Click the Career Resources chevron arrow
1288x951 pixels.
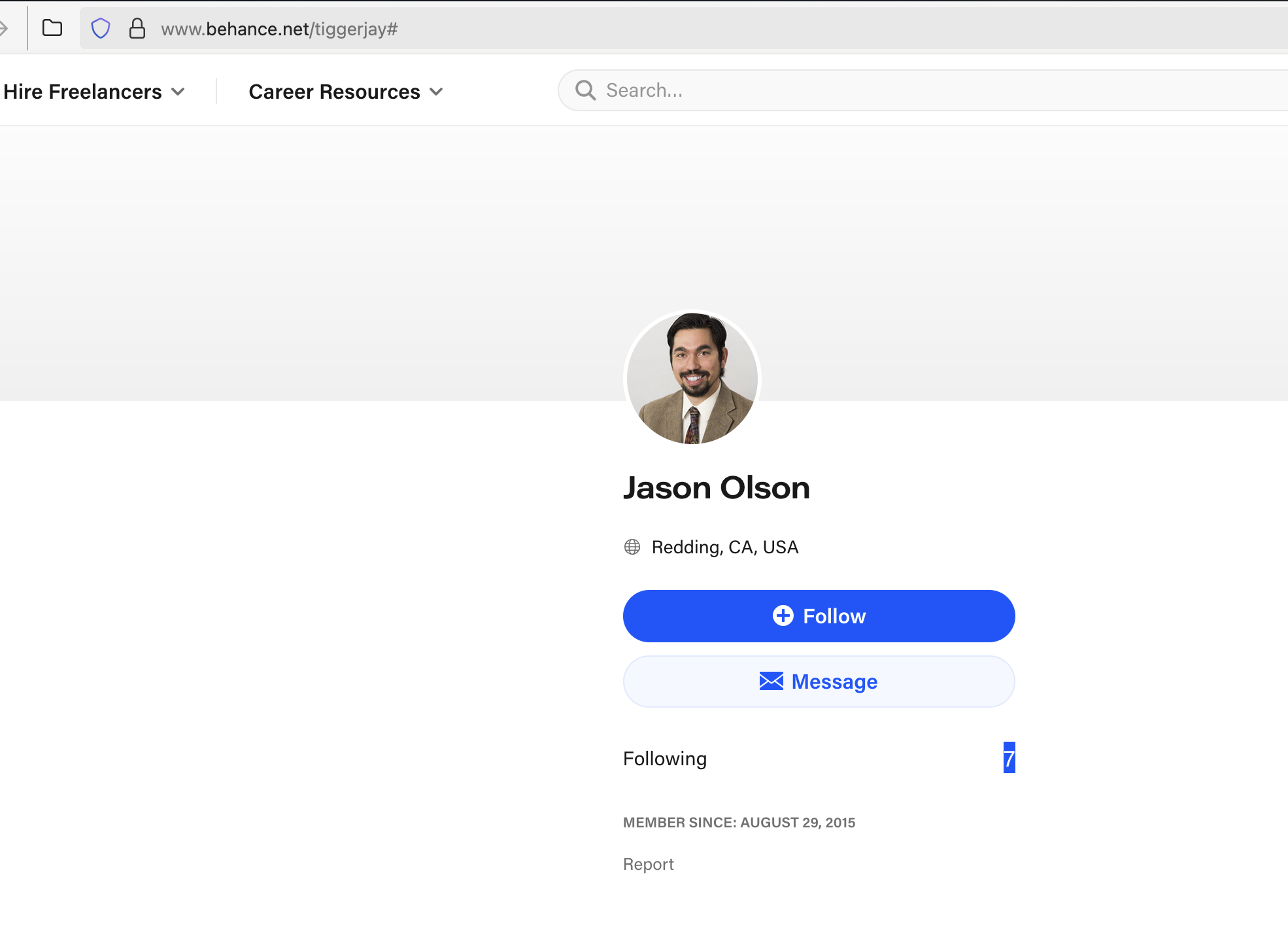coord(436,92)
